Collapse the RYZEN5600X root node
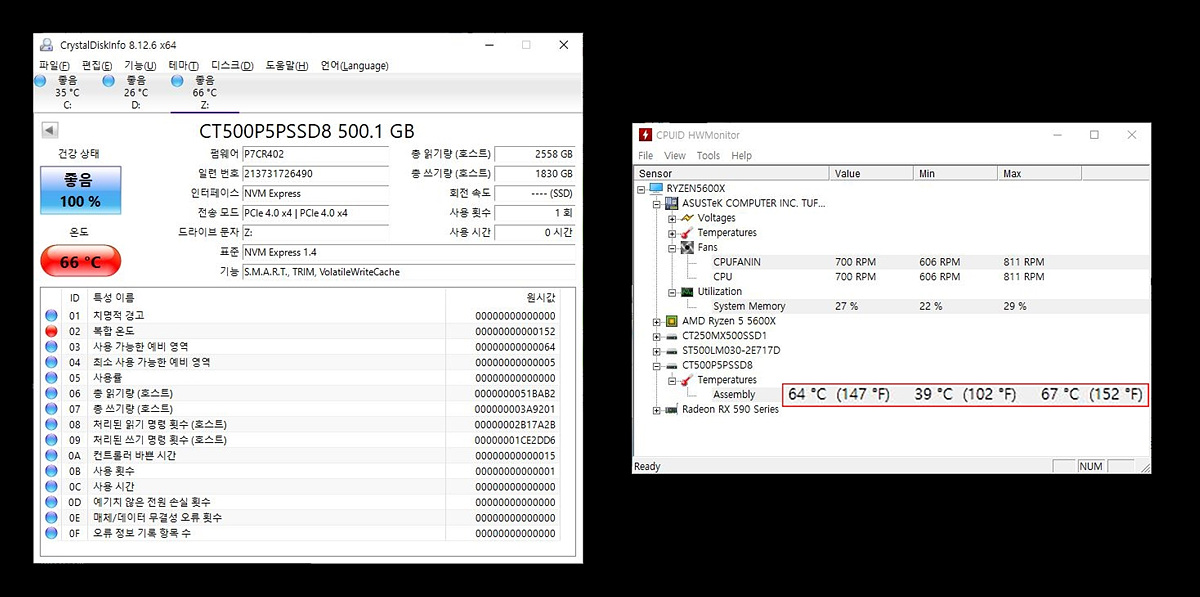Image resolution: width=1200 pixels, height=597 pixels. click(x=642, y=188)
